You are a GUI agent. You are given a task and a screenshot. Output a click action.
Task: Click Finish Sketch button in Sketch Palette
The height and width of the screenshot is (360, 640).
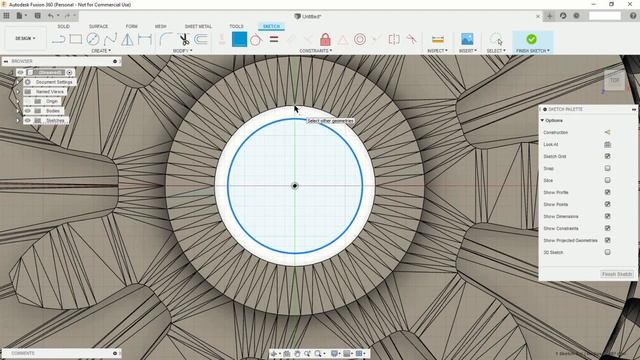tap(617, 274)
